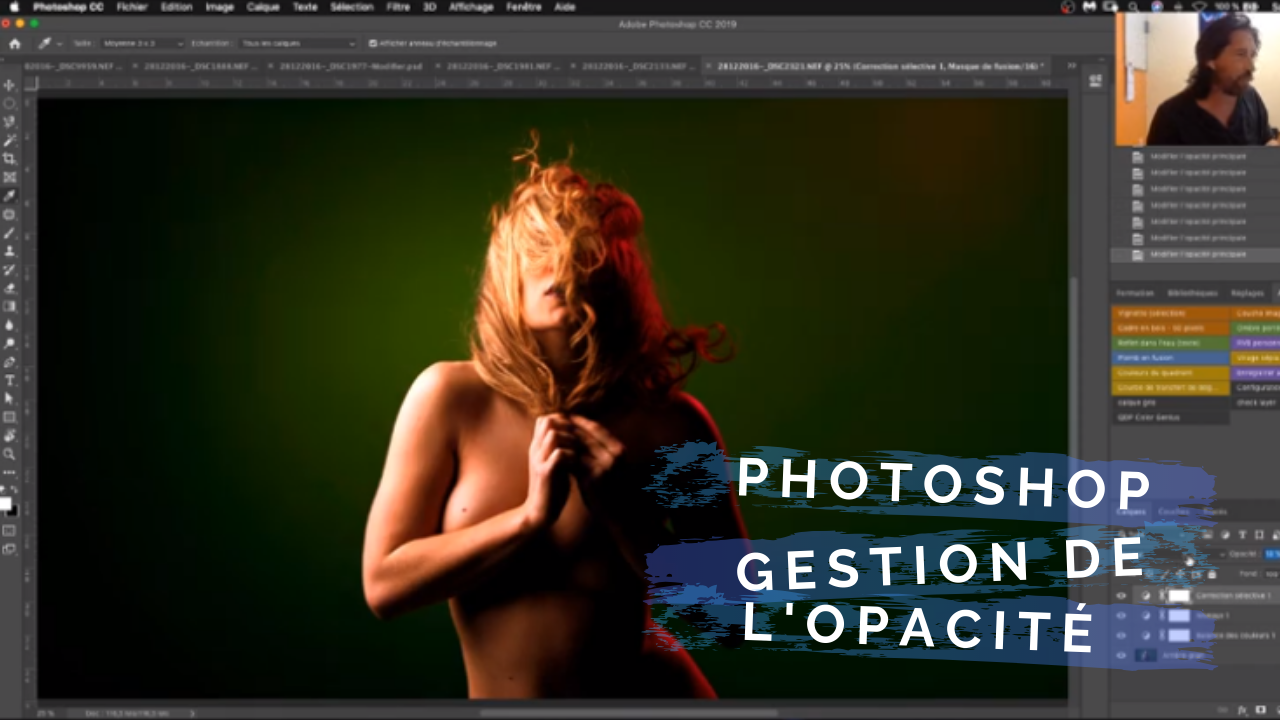Select the Rectangle shape tool
This screenshot has height=720, width=1280.
tap(10, 417)
